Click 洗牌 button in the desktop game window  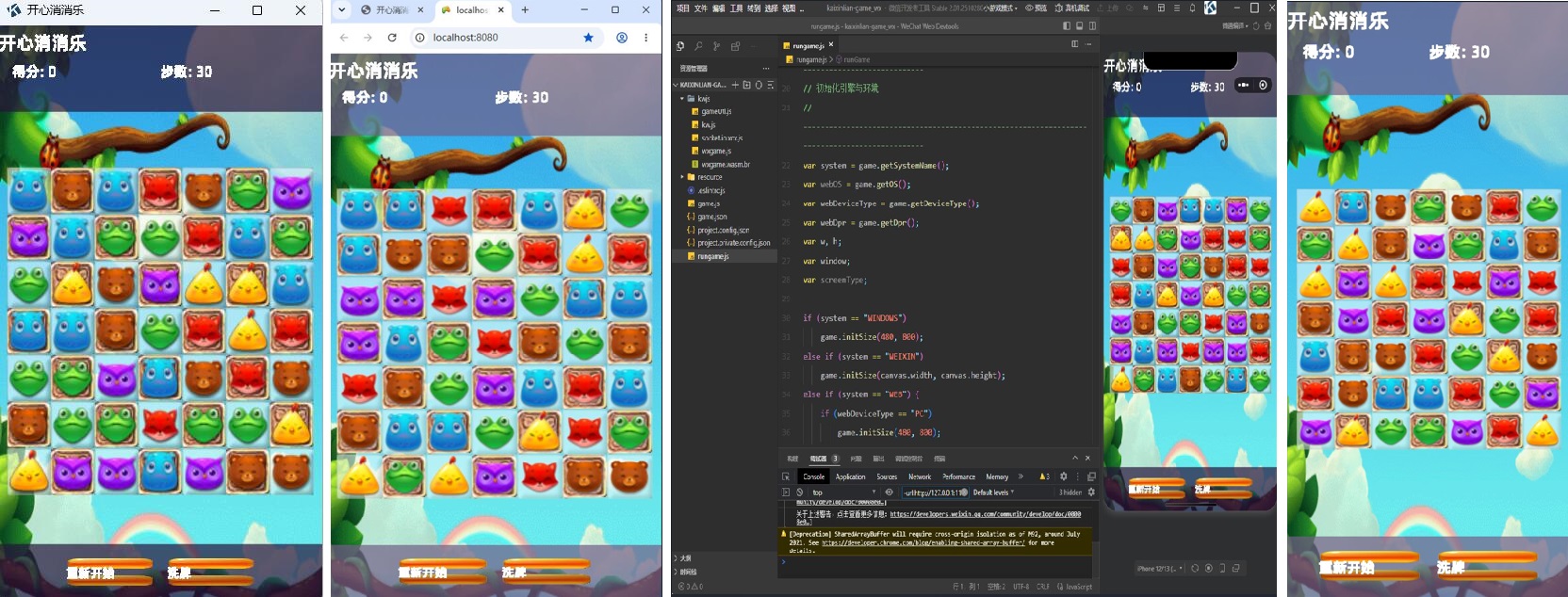tap(209, 571)
